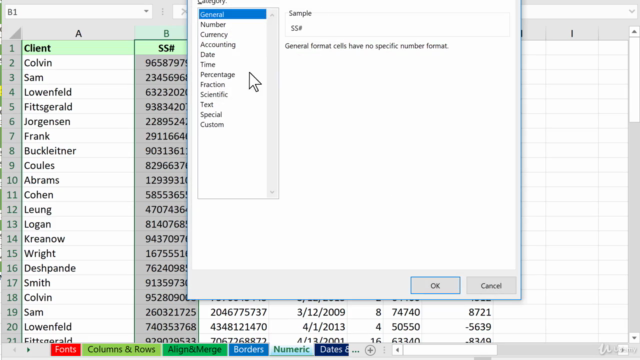Screen dimensions: 640x360
Task: Click the Name Box showing B1
Action: tap(73, 12)
